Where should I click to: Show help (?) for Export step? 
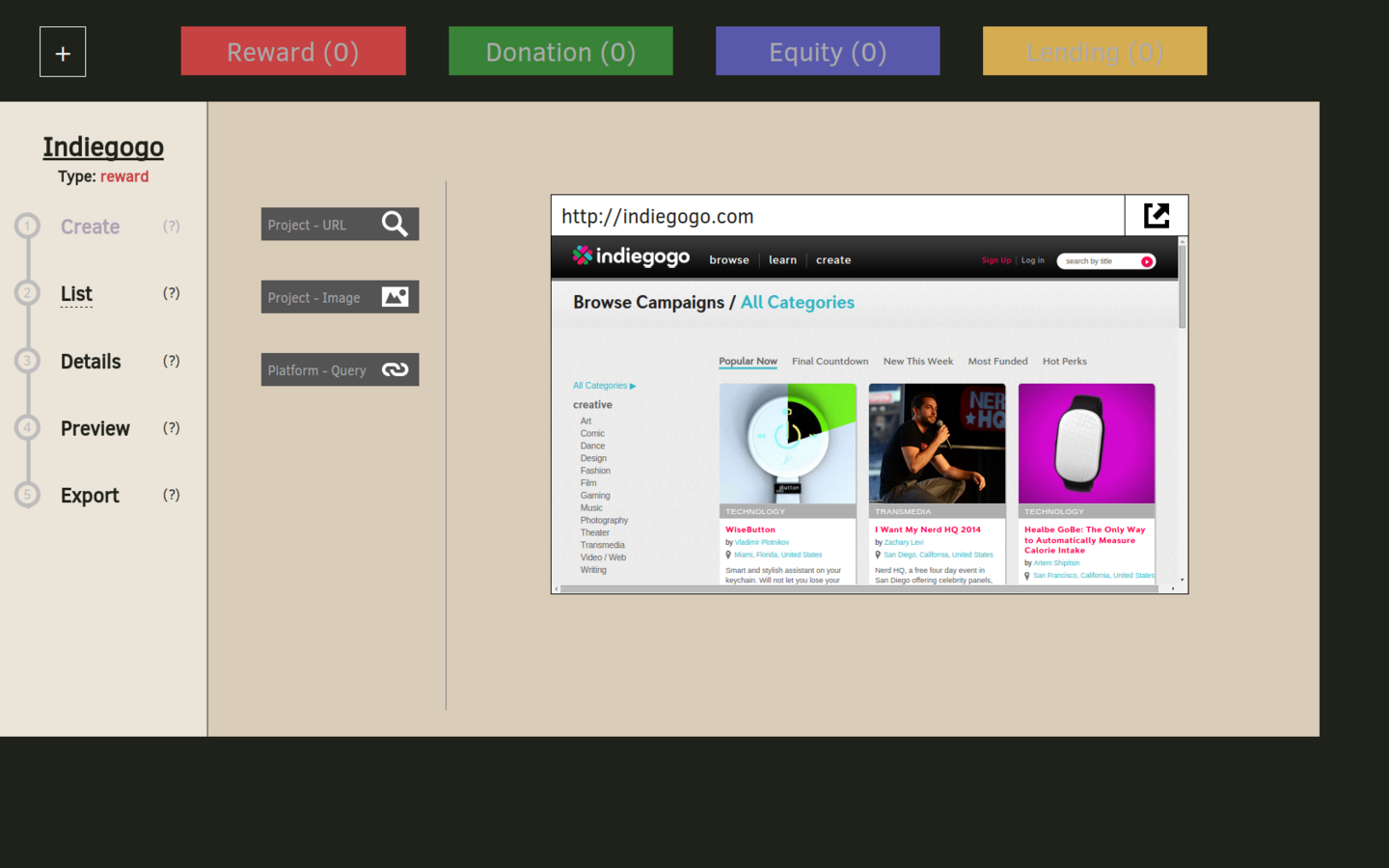172,495
